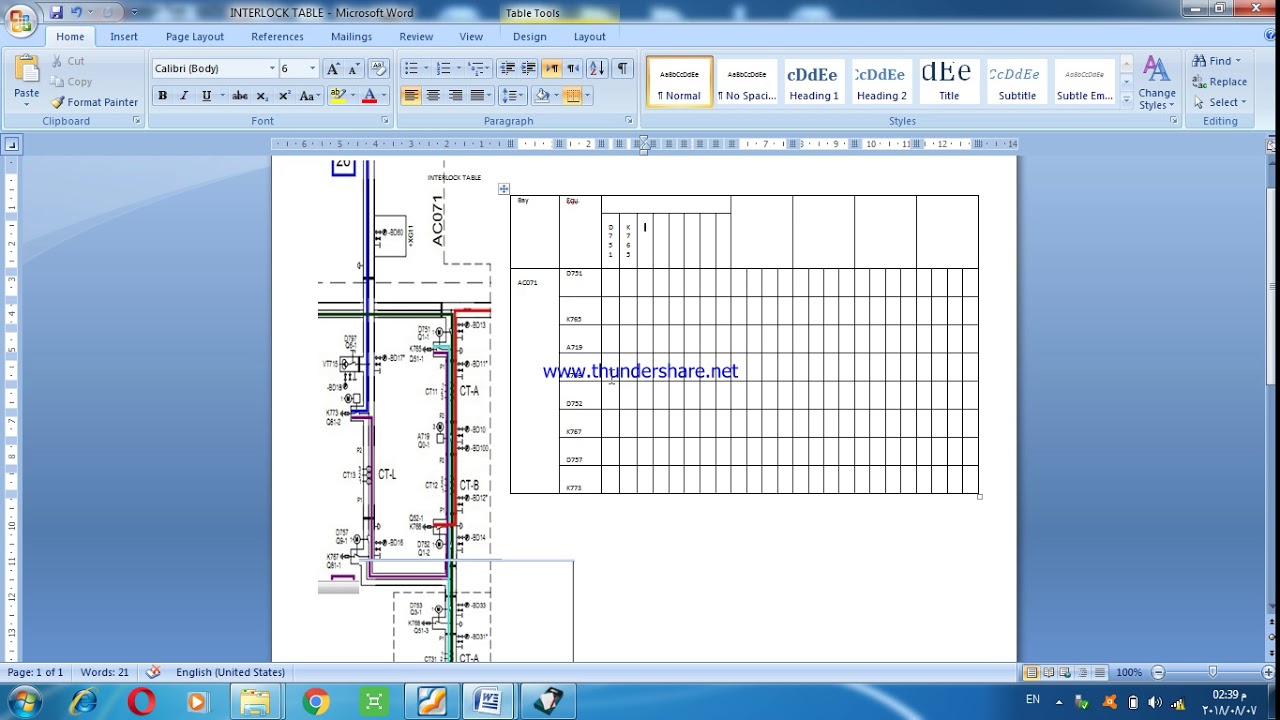The image size is (1280, 720).
Task: Click the Replace tool in Editing group
Action: tap(1219, 82)
